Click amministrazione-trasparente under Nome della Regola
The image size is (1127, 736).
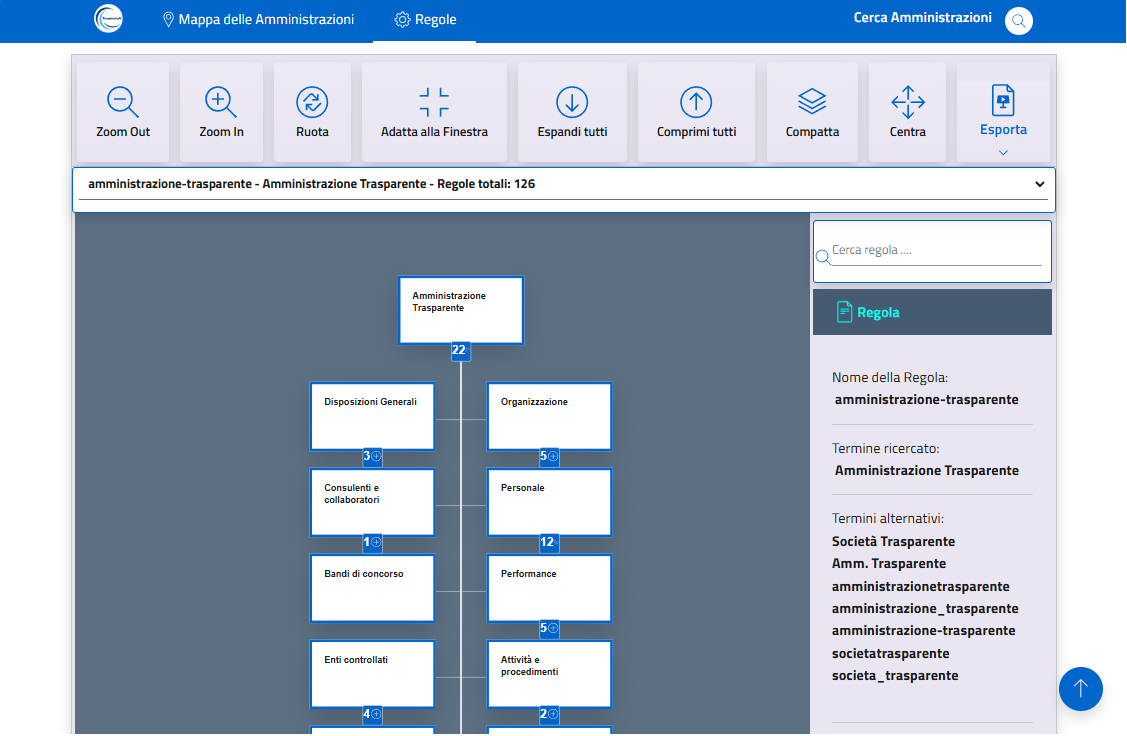point(926,400)
